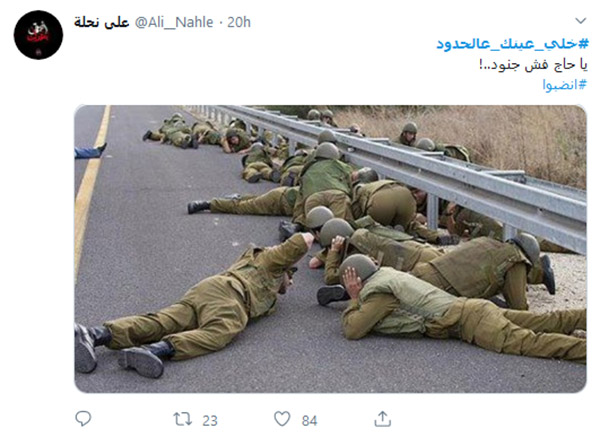Viewport: 600px width, 437px height.
Task: Open tweet permalink via 20h timestamp
Action: (239, 22)
